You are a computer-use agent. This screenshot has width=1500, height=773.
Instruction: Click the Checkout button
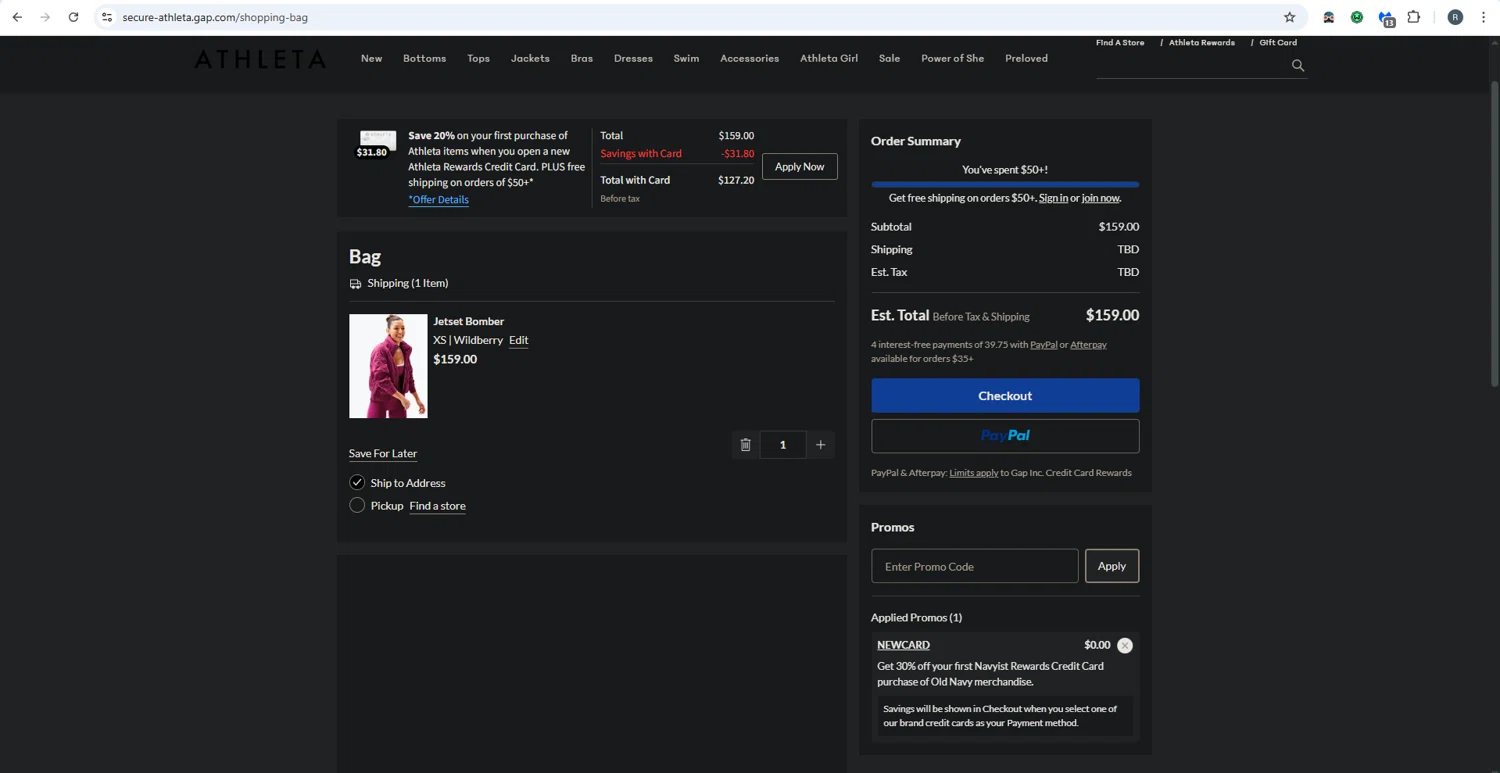[1005, 395]
